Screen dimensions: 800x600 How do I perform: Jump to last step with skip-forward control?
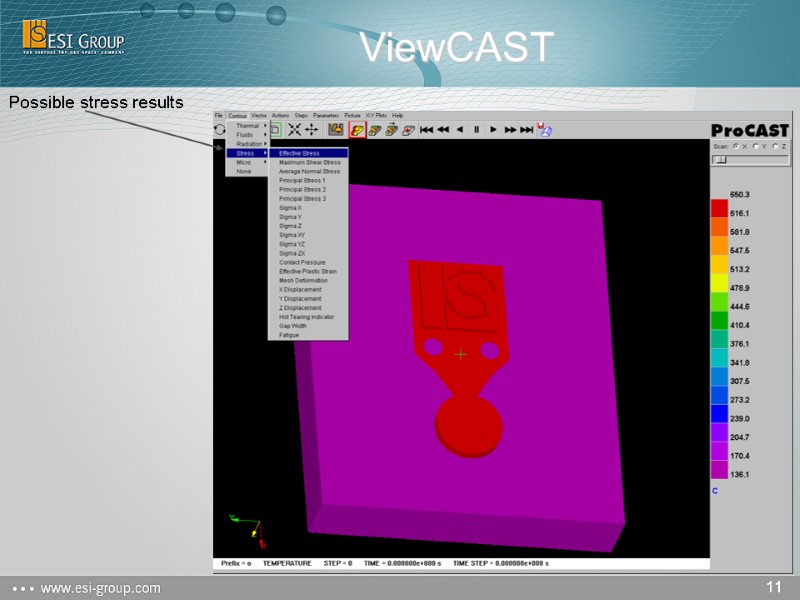tap(525, 128)
